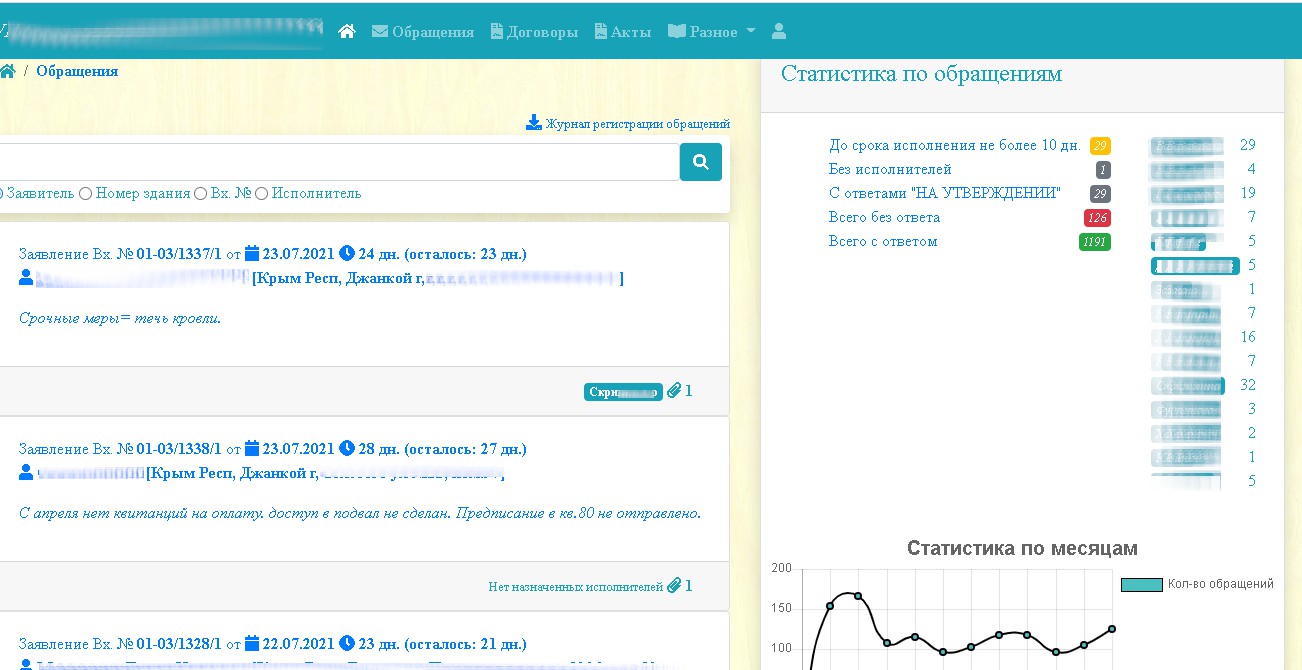1302x670 pixels.
Task: Click the 'Статистика по месяцам' chart title
Action: (1022, 548)
